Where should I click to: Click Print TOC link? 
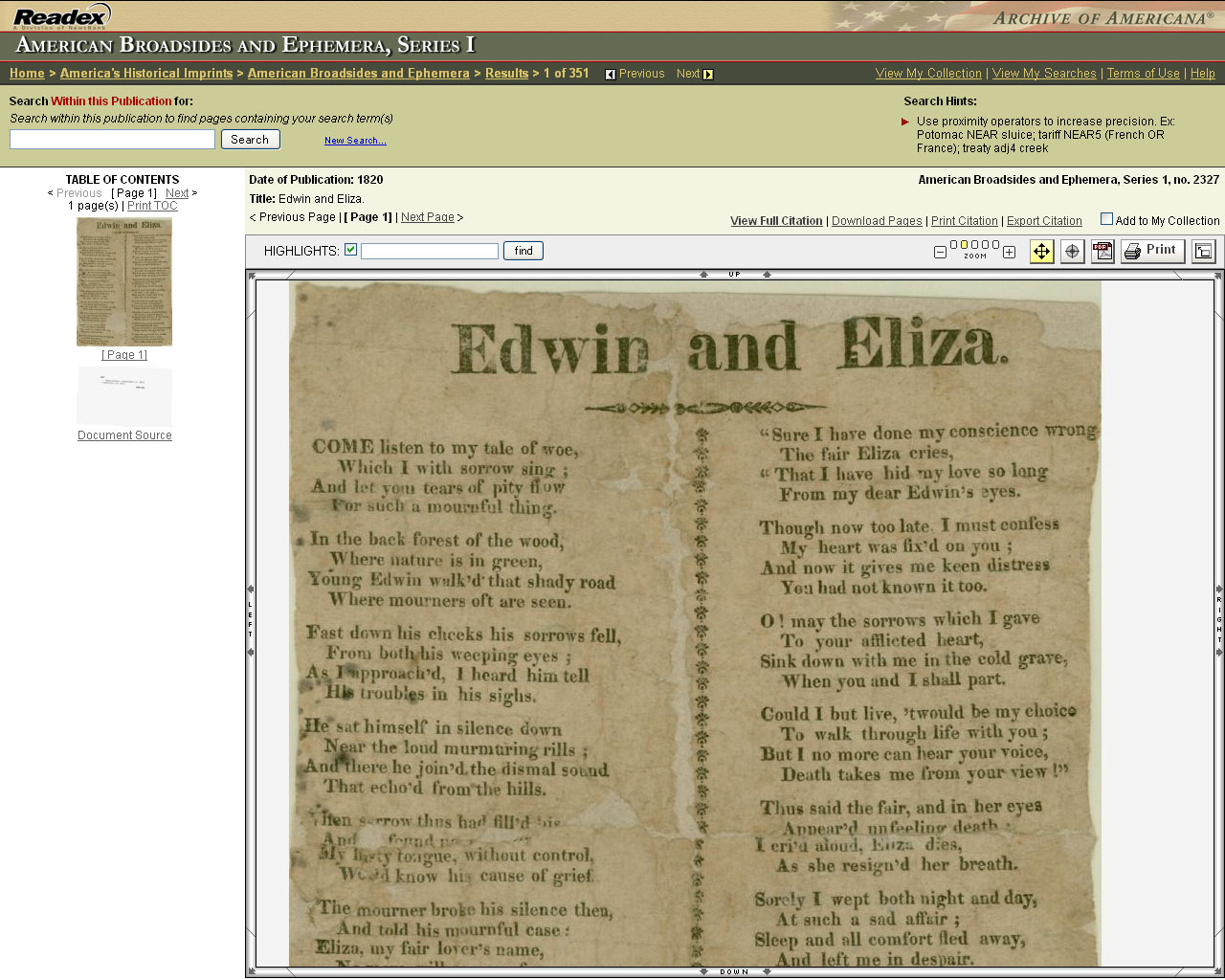pos(152,206)
